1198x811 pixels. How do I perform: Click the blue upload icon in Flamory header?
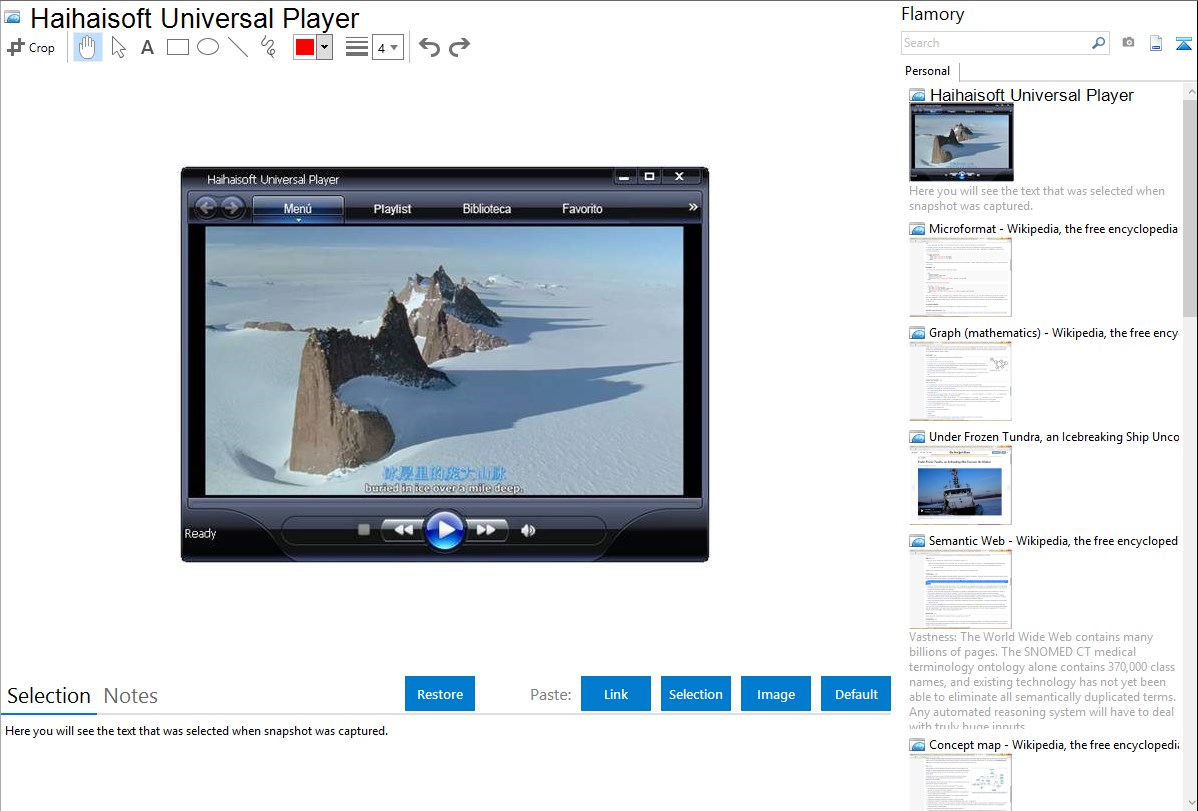[1183, 43]
